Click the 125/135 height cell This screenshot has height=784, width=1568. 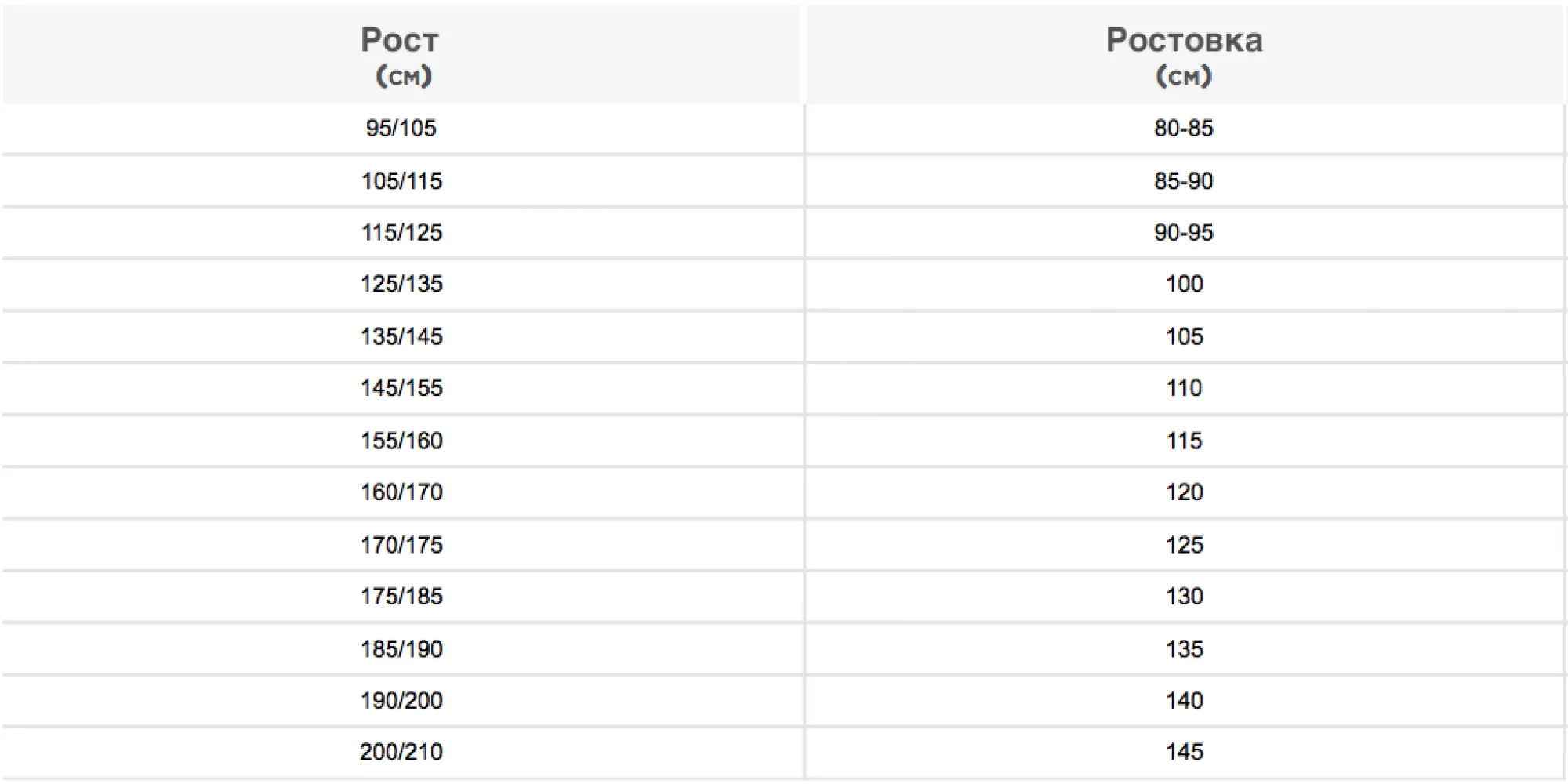pos(401,284)
